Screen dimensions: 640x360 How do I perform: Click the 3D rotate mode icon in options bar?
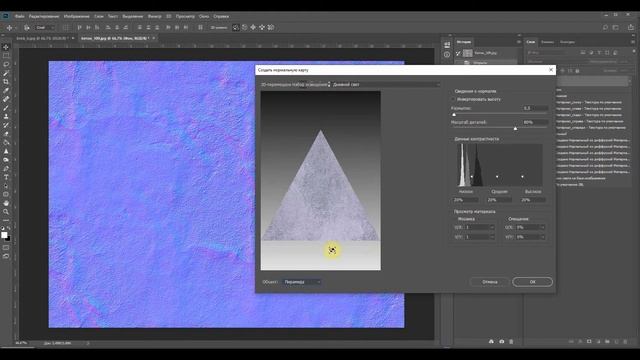click(x=236, y=27)
